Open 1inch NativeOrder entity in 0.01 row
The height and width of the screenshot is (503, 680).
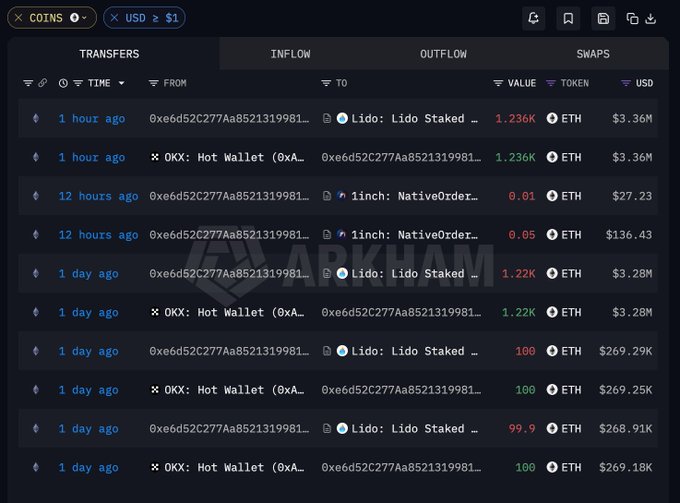coord(414,196)
